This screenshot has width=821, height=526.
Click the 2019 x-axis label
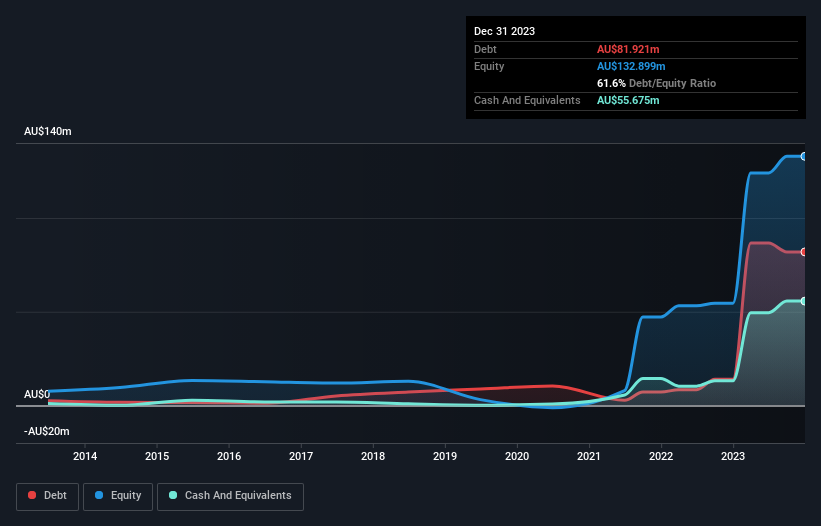click(445, 456)
